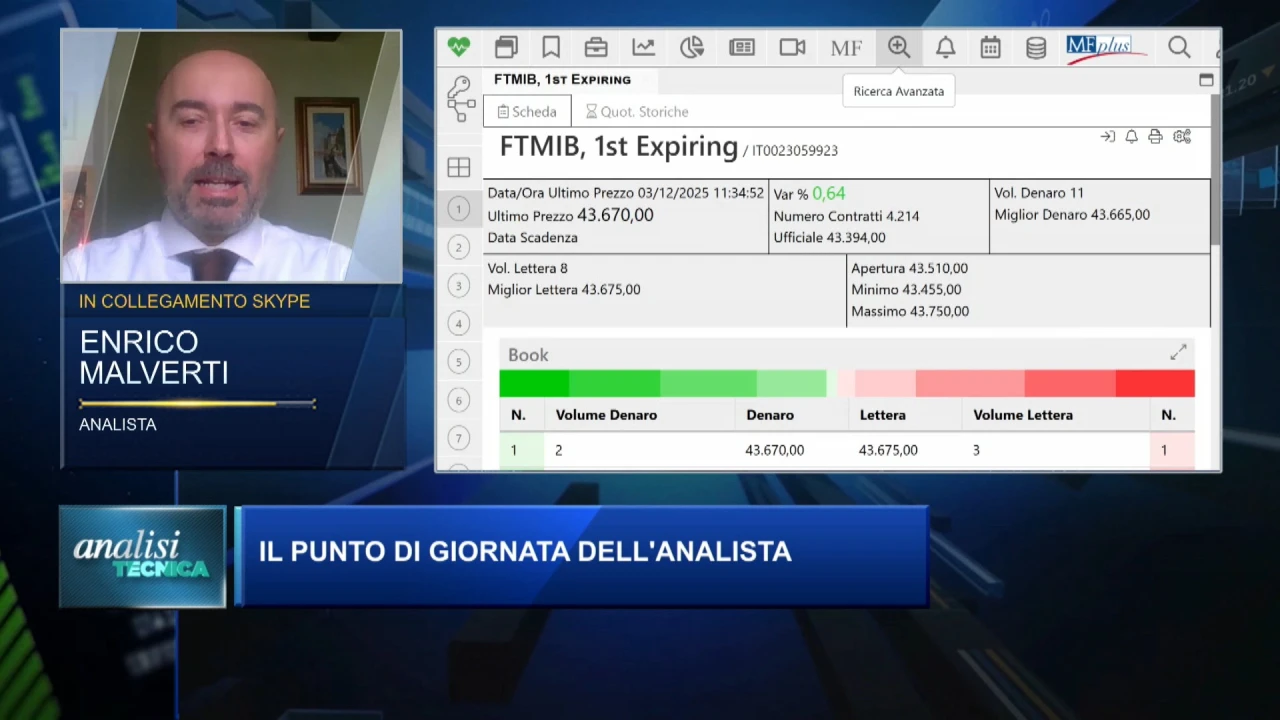This screenshot has height=720, width=1280.
Task: Click the Ricerca Avanzata magnifier icon
Action: (899, 47)
